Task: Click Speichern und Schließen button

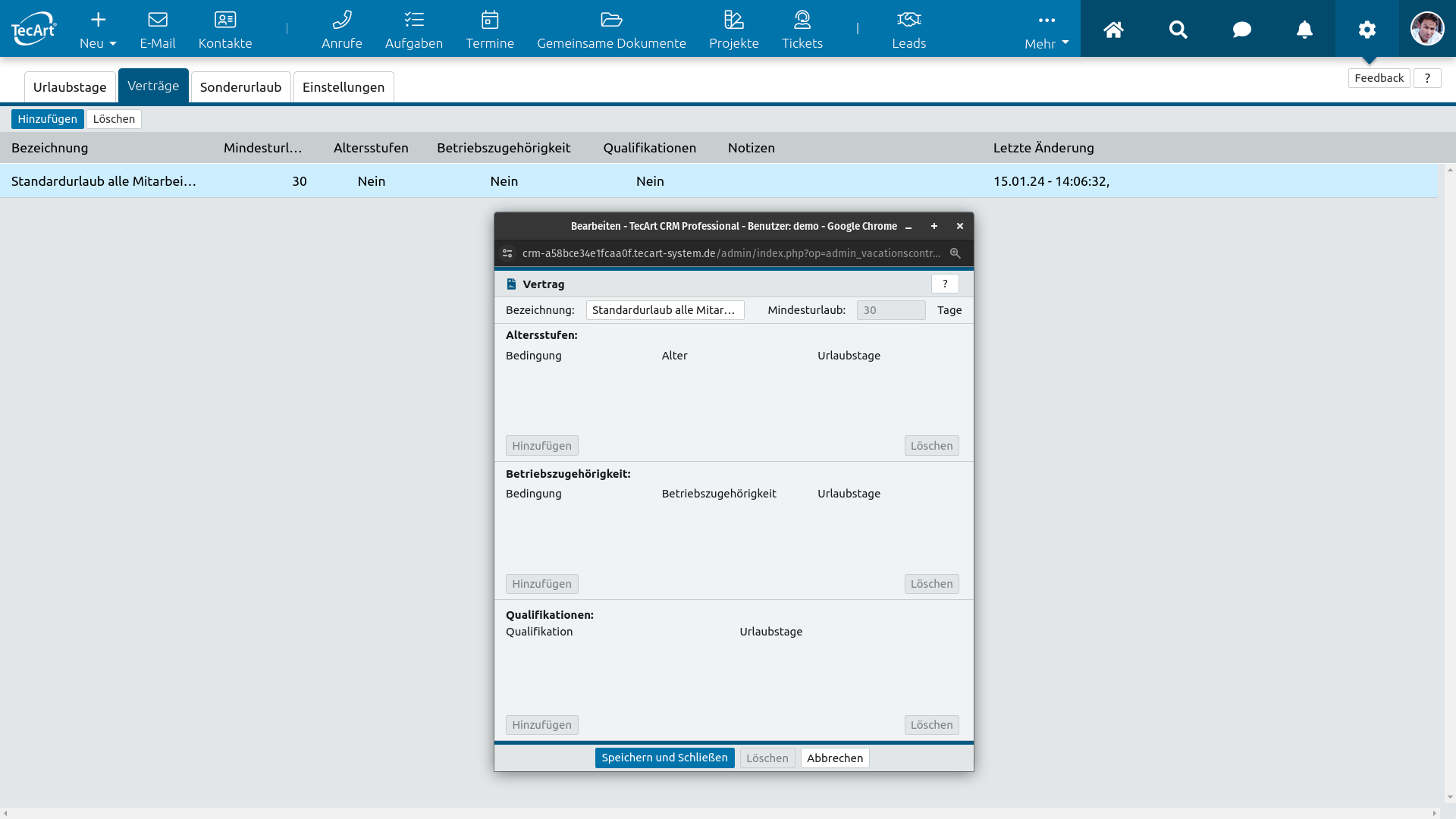Action: click(664, 758)
